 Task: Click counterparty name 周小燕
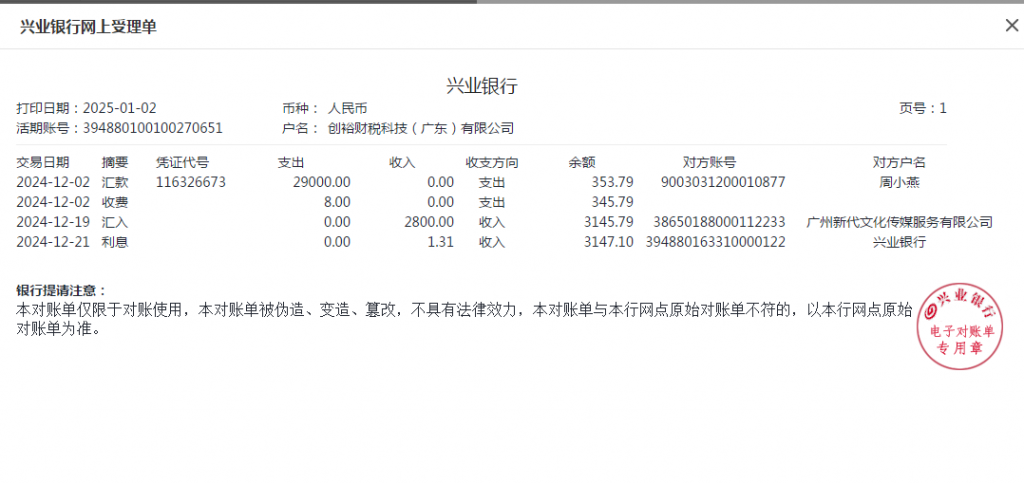[899, 182]
